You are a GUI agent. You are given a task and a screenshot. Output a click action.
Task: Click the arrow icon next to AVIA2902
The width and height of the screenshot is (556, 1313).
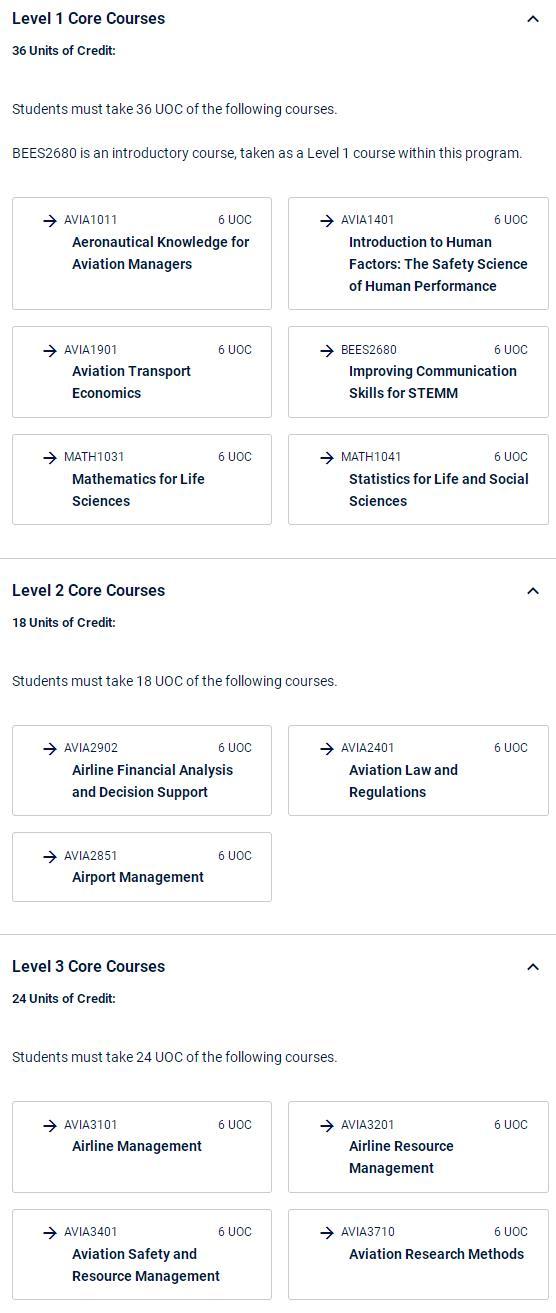point(50,749)
